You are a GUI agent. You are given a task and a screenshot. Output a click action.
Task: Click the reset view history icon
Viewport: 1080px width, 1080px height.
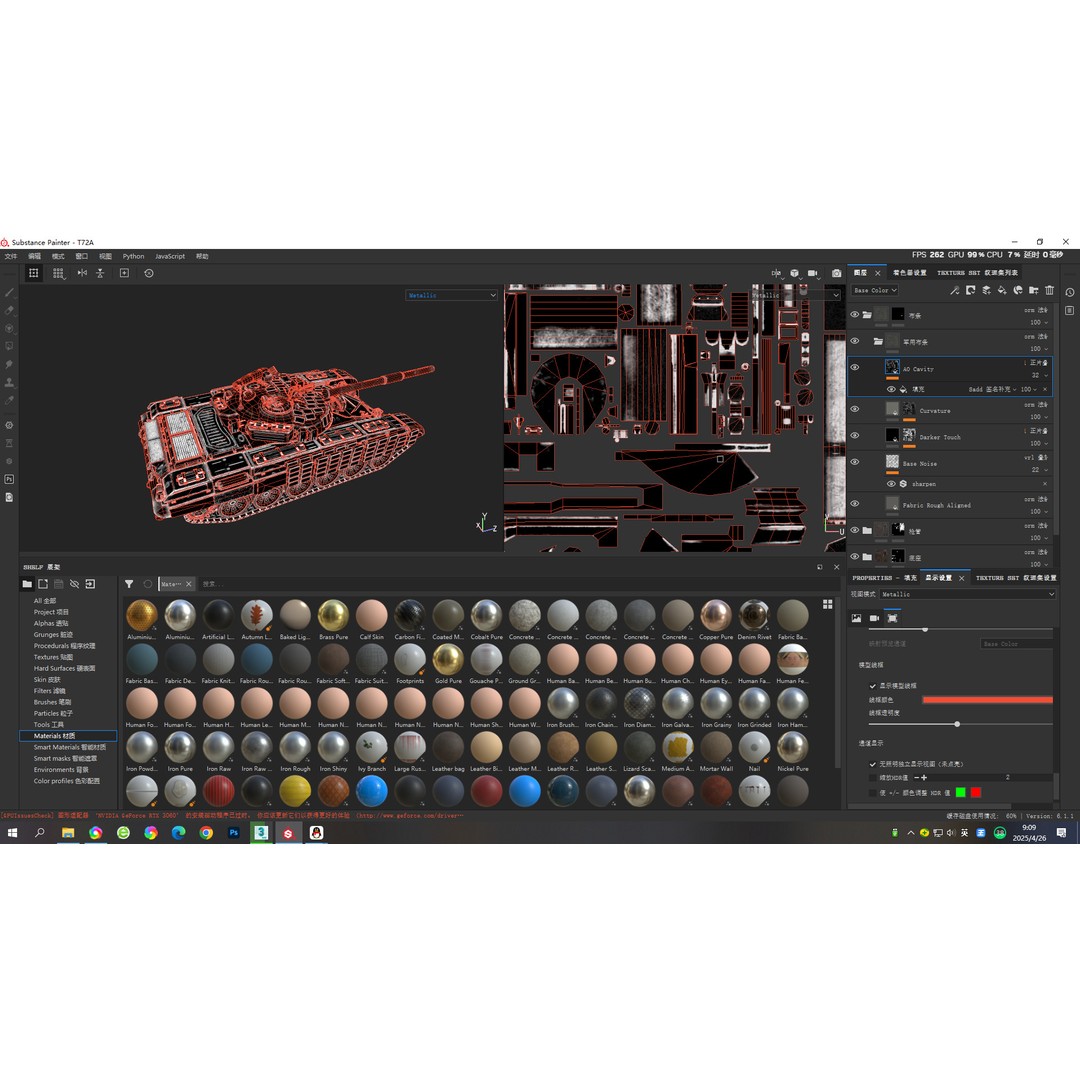pyautogui.click(x=149, y=273)
